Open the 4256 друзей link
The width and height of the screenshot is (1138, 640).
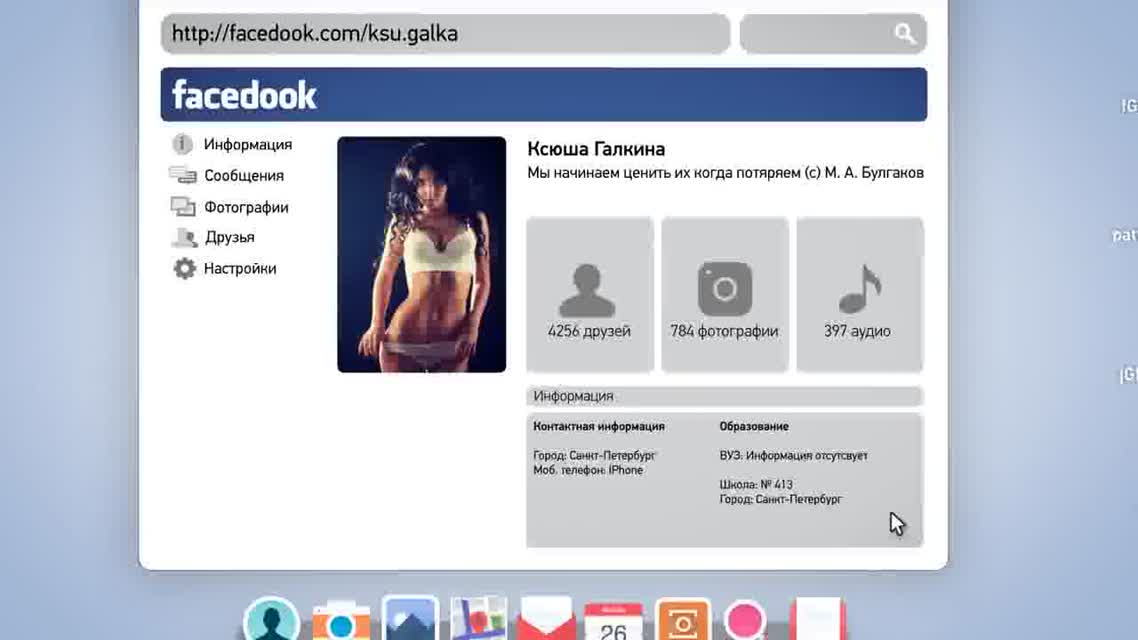589,332
